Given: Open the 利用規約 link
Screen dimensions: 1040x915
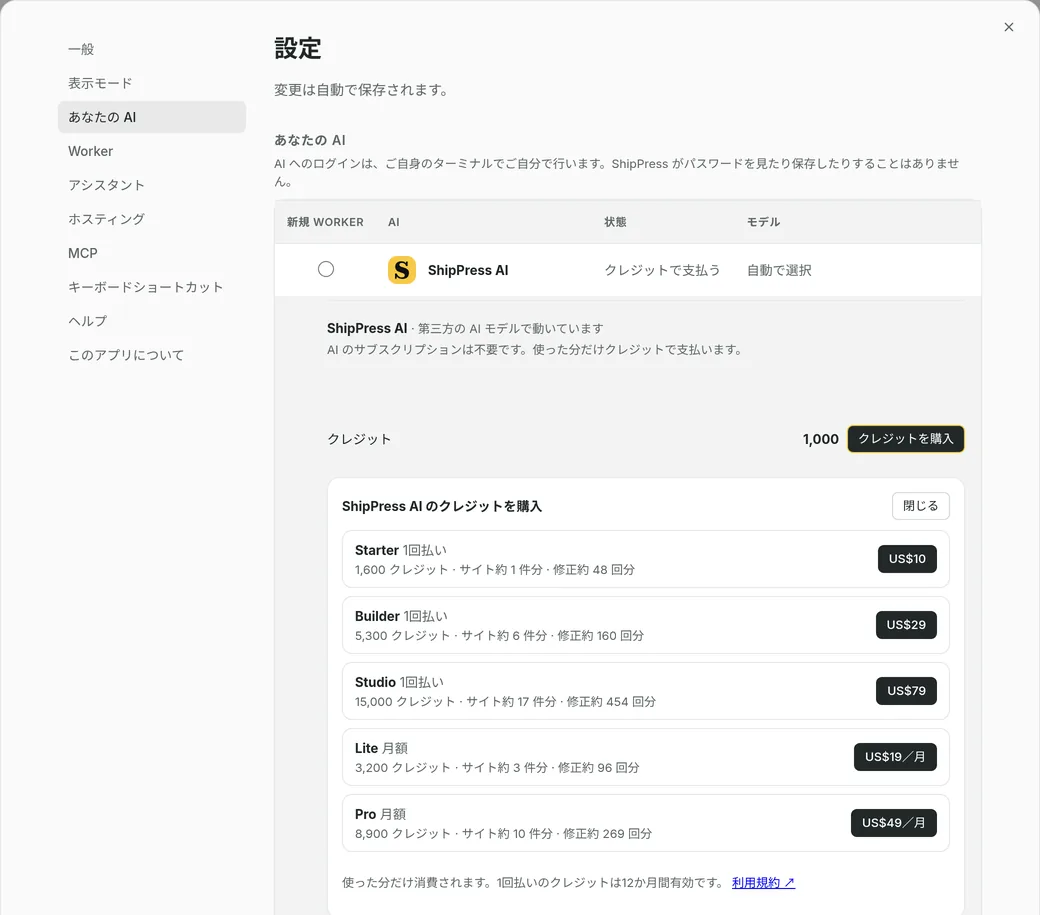Looking at the screenshot, I should tap(763, 883).
